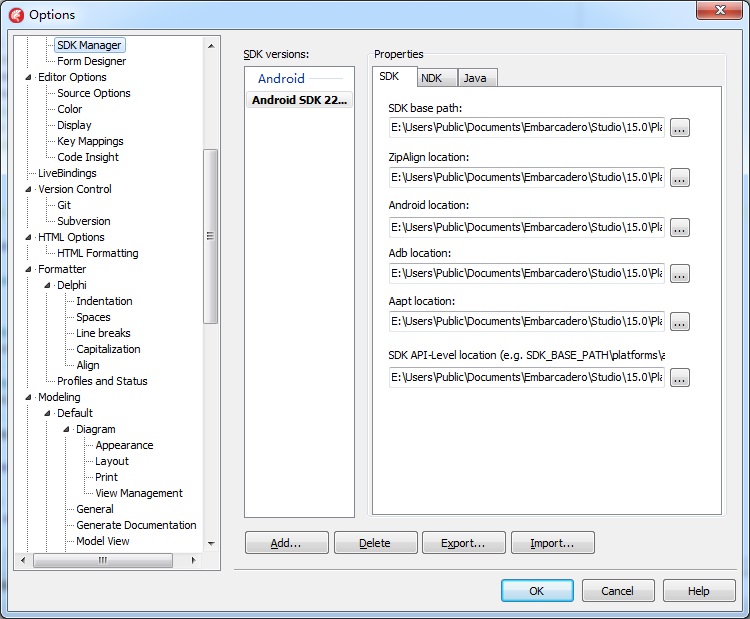Collapse the Diagram tree node
The width and height of the screenshot is (750, 619).
click(66, 430)
